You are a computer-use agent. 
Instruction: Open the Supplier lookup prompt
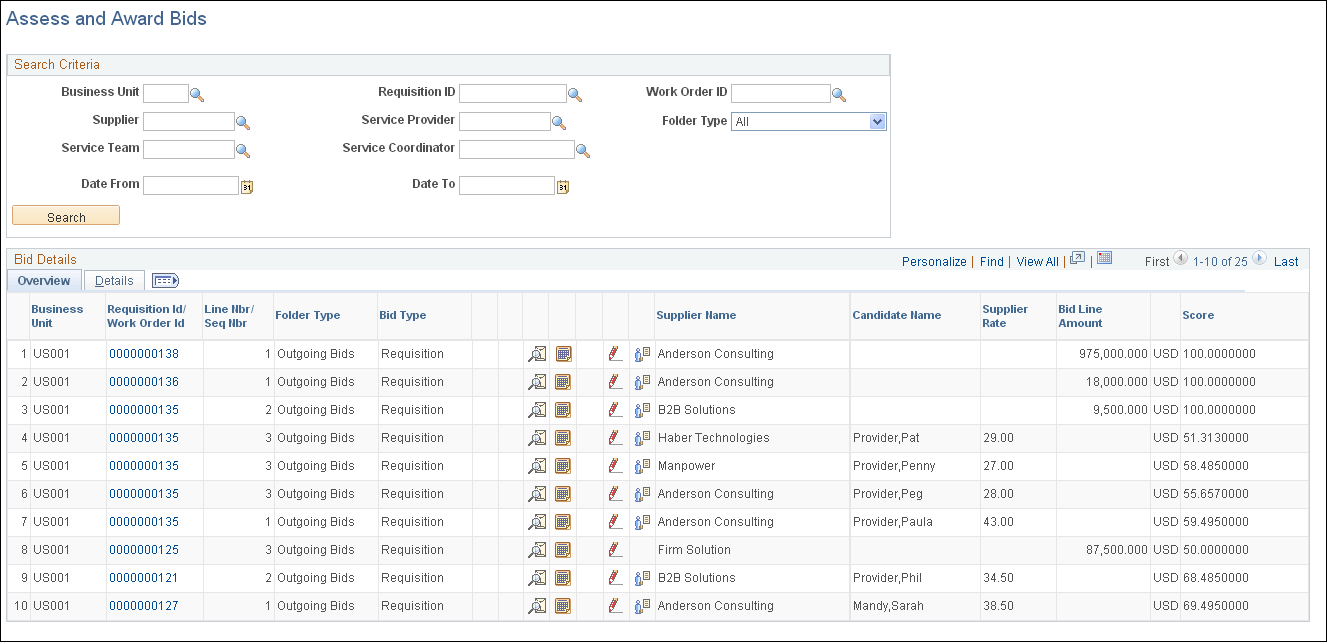point(243,121)
